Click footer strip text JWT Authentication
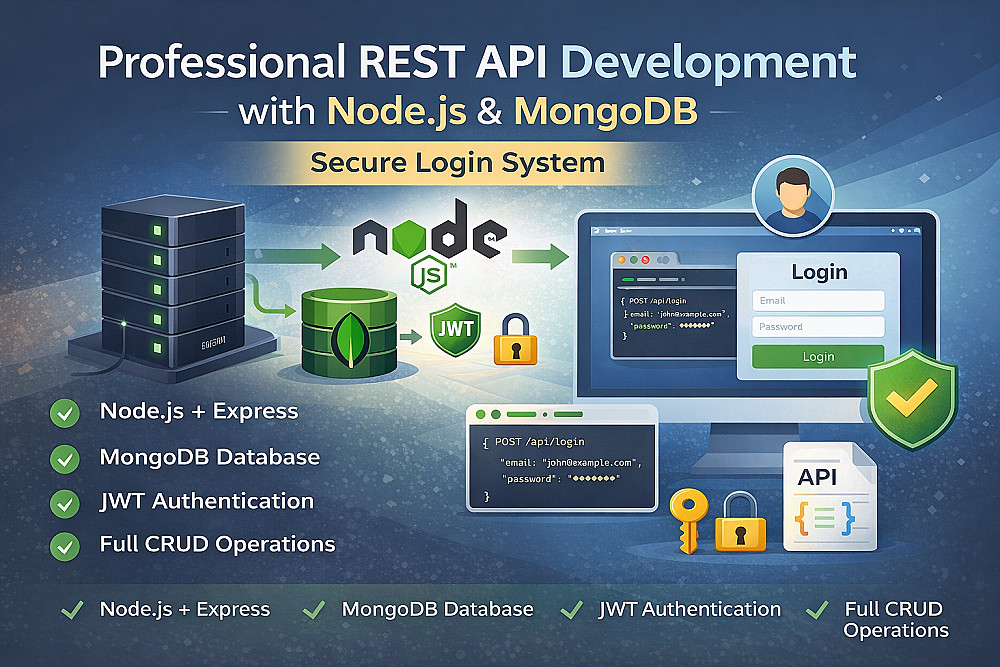The image size is (1000, 667). tap(689, 610)
